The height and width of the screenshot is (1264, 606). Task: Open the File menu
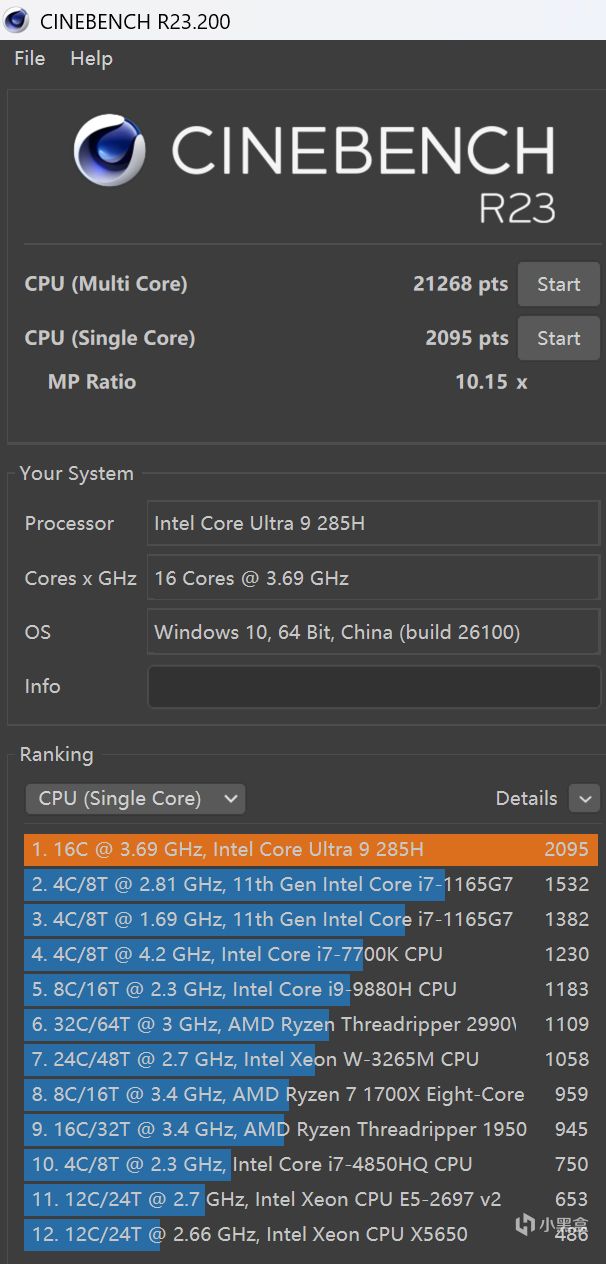click(29, 59)
